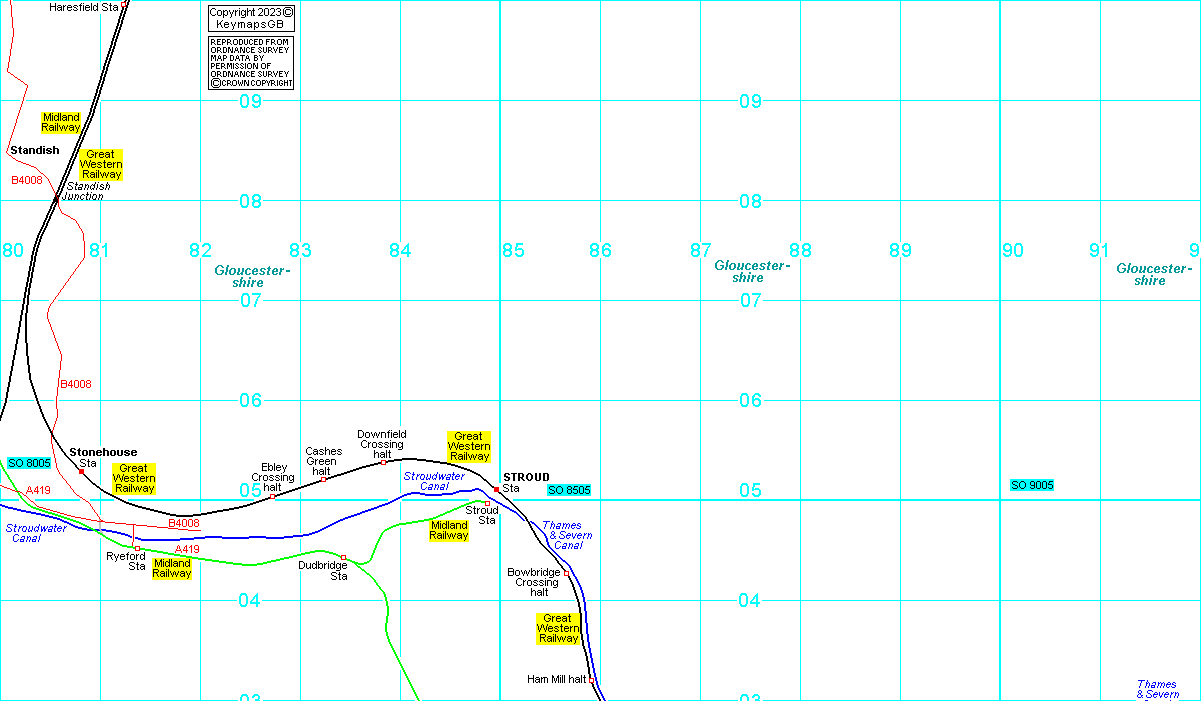Click the Ryeford Sta station marker
The height and width of the screenshot is (701, 1201).
point(137,548)
